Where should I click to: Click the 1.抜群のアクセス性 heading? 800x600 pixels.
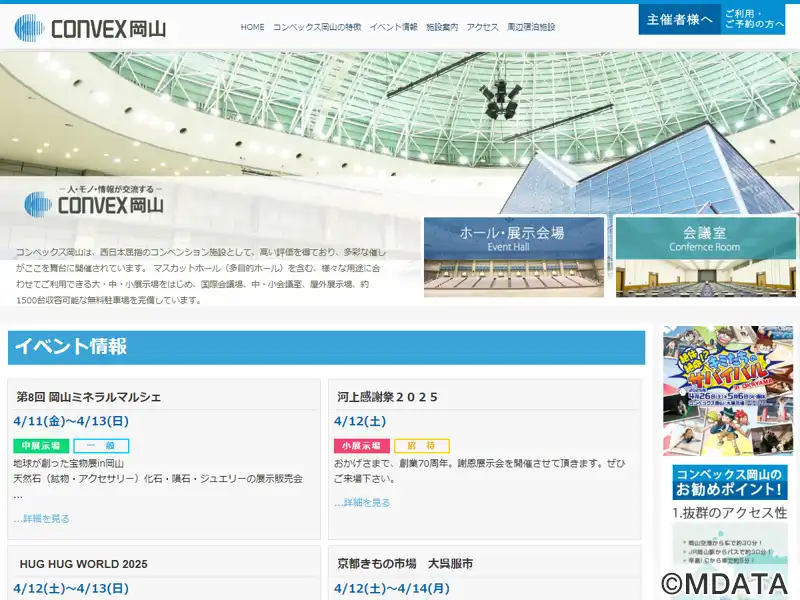coord(730,513)
